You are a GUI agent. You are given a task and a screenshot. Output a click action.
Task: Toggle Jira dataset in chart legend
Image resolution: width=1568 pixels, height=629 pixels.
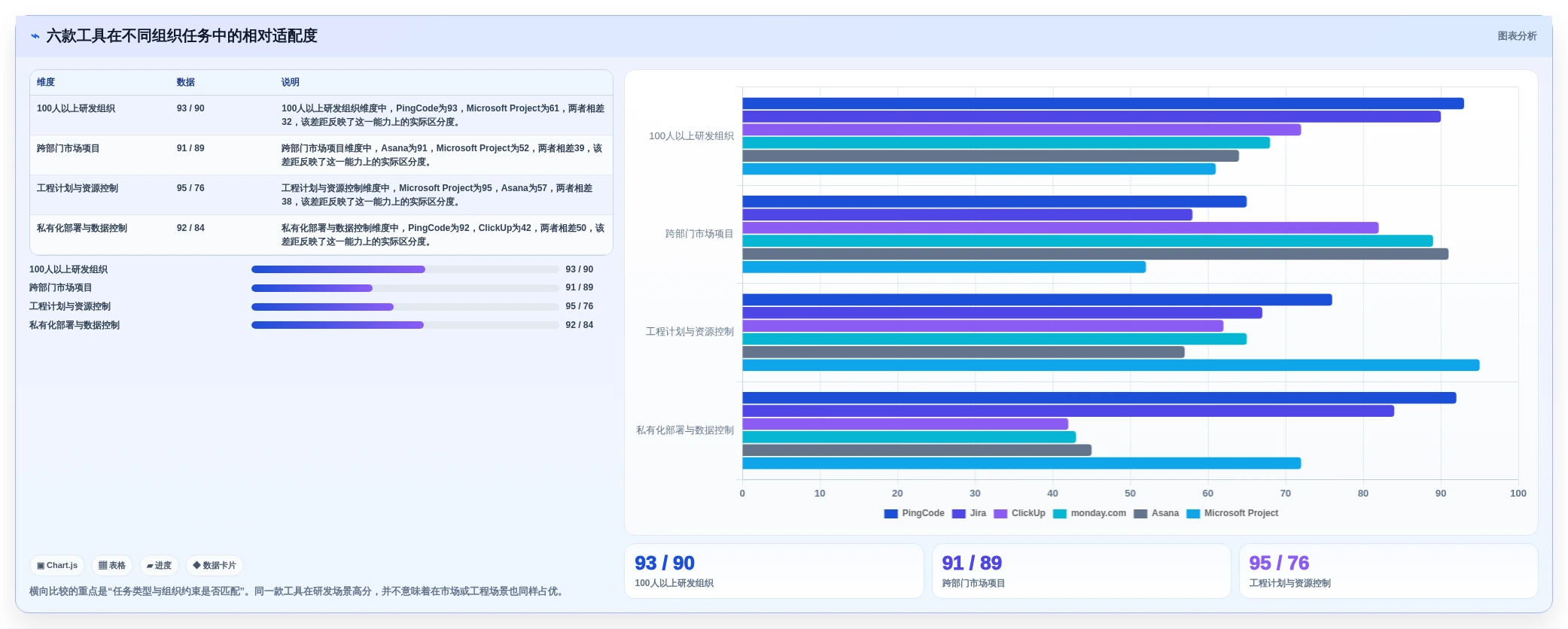[x=969, y=513]
